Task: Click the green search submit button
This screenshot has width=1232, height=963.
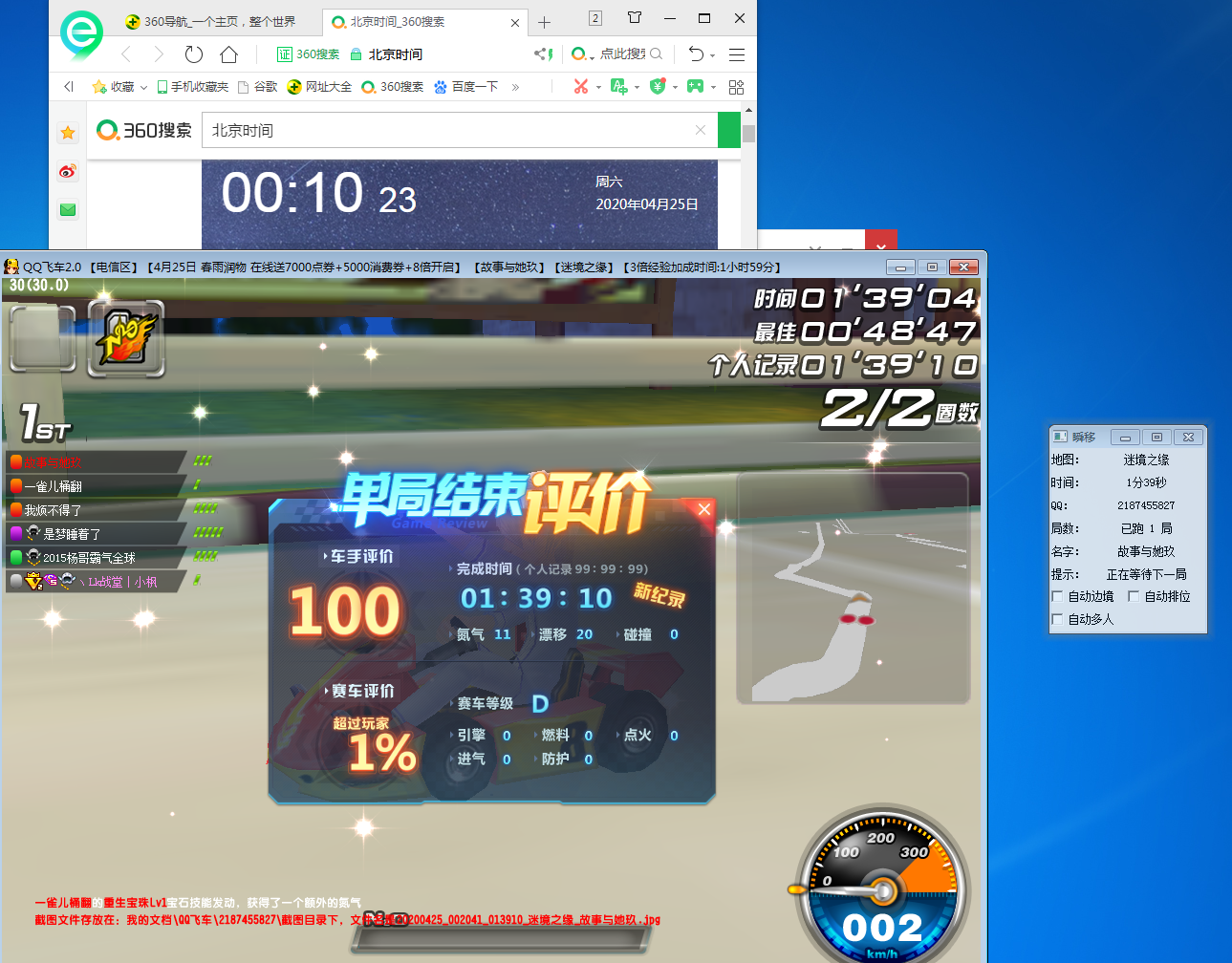Action: (728, 130)
